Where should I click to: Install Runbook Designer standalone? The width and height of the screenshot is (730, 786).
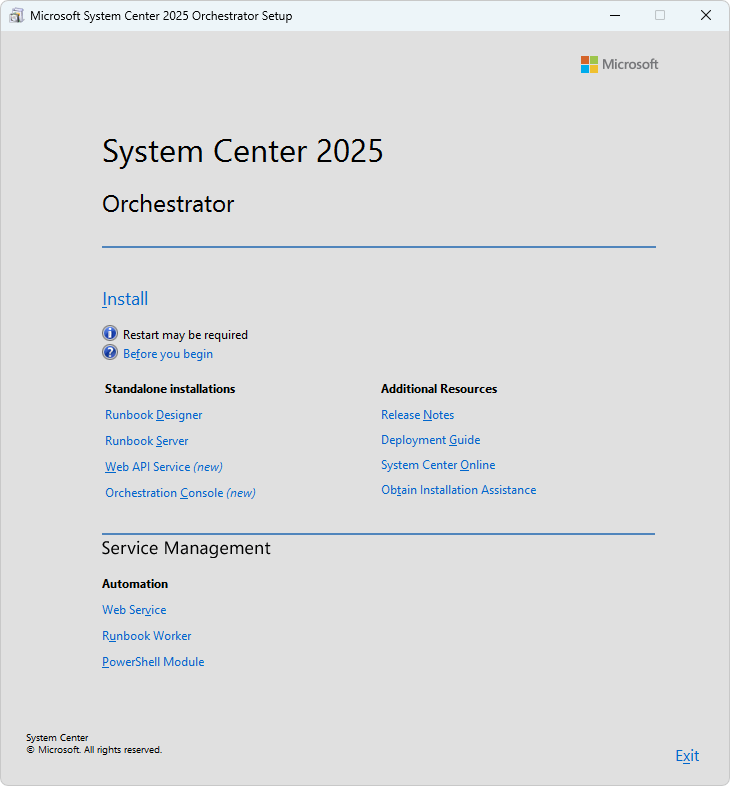153,415
